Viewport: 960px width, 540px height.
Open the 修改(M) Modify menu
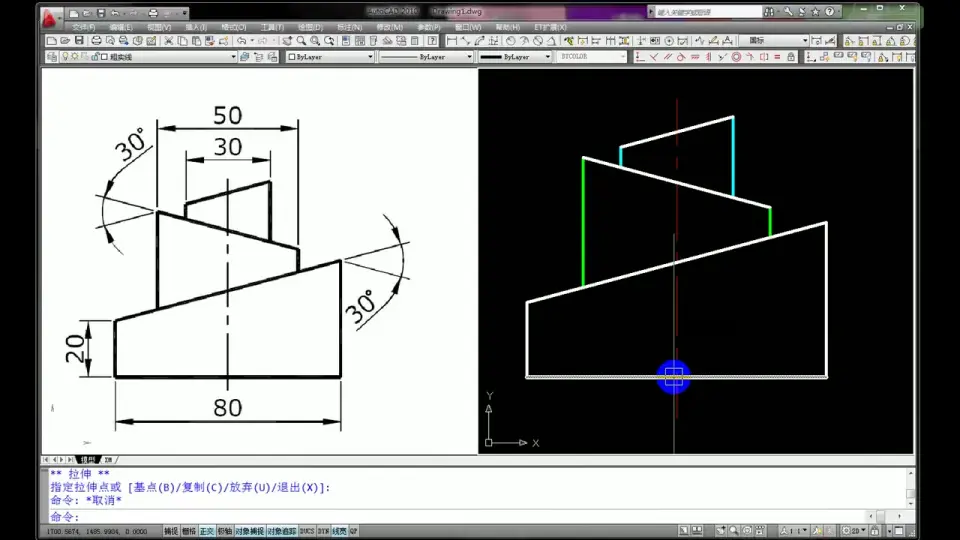(x=389, y=28)
